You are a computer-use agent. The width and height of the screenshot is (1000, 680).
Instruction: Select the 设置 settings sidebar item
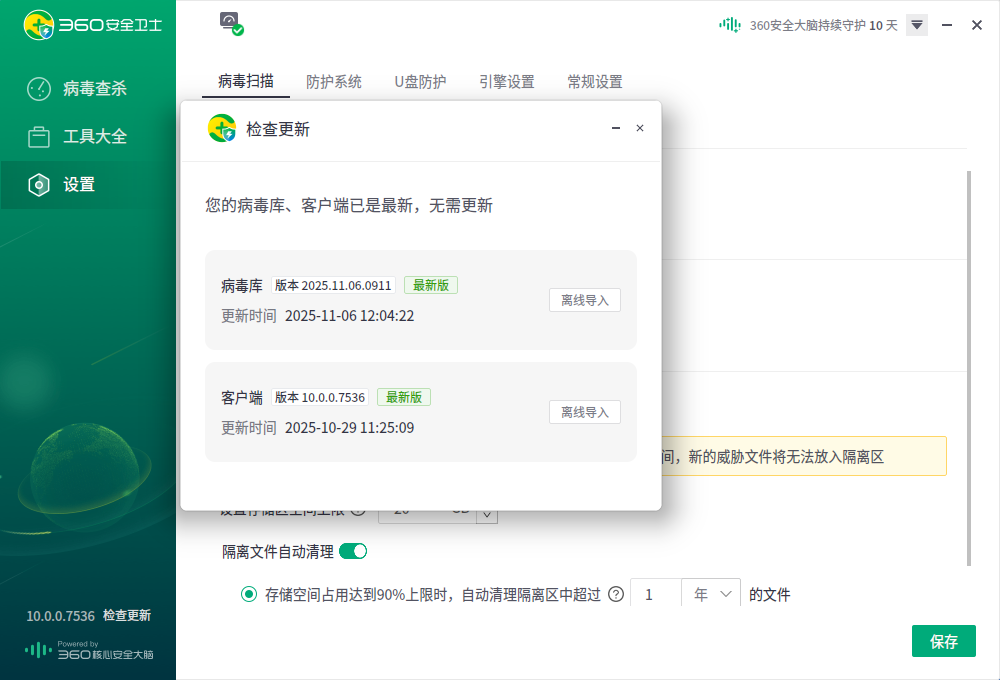(x=87, y=184)
